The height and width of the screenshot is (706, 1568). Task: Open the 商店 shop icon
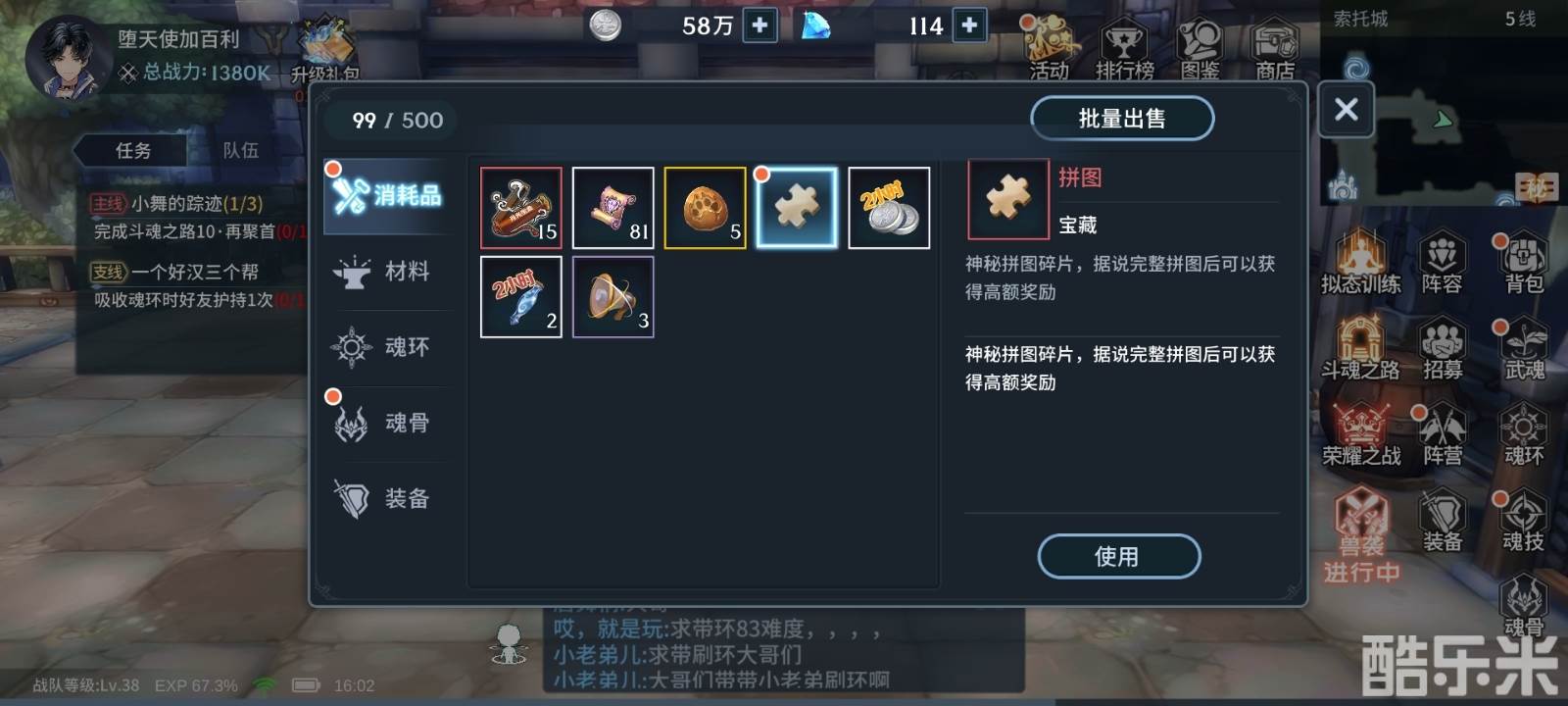coord(1275,48)
